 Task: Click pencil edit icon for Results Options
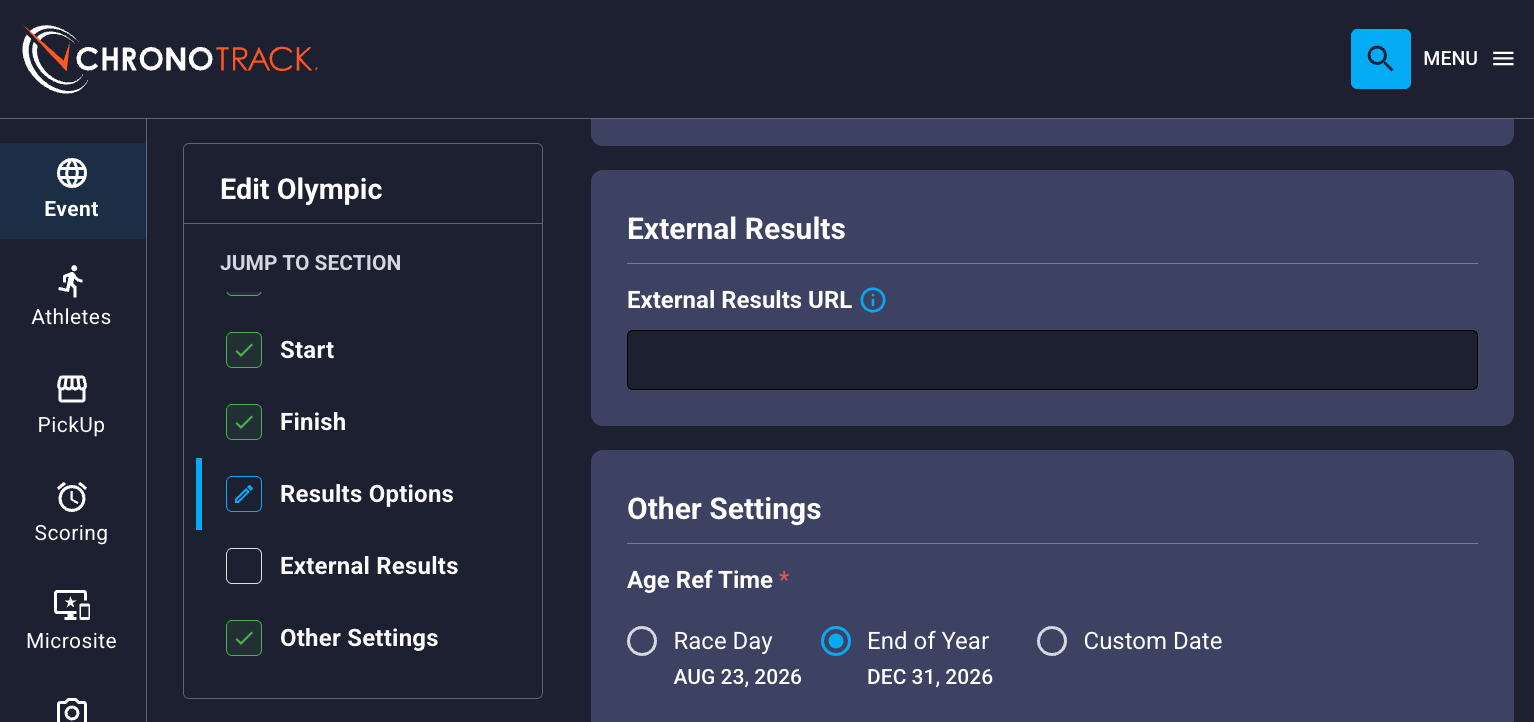(244, 494)
